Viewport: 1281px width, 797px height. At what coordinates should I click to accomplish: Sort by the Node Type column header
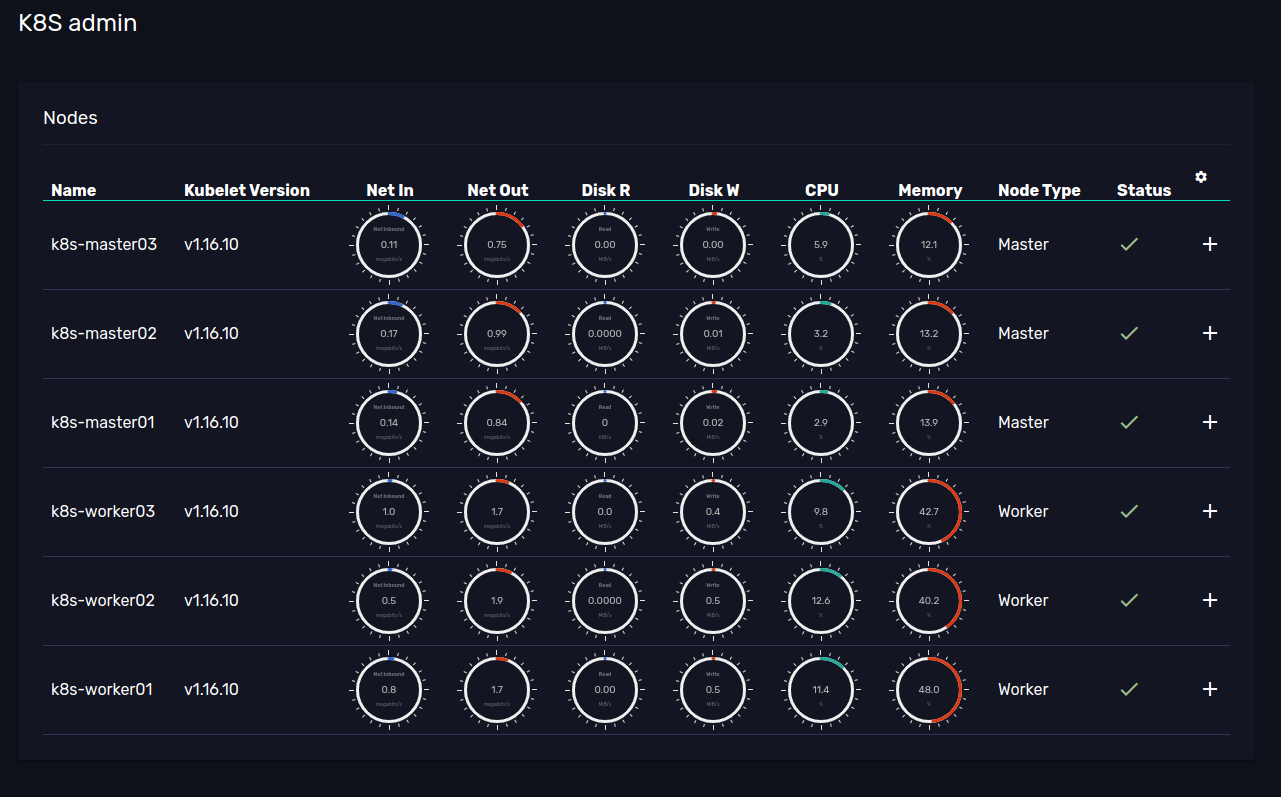[x=1039, y=190]
